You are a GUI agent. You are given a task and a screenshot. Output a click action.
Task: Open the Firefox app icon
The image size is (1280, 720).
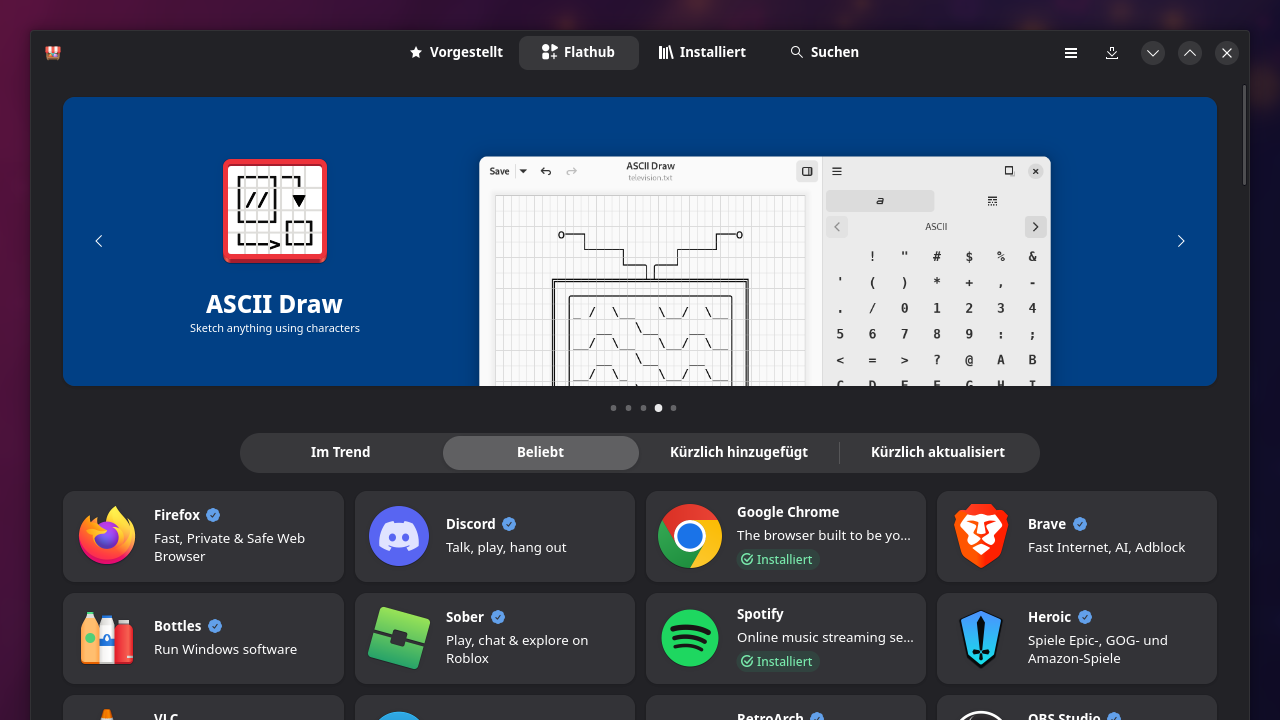[x=107, y=536]
